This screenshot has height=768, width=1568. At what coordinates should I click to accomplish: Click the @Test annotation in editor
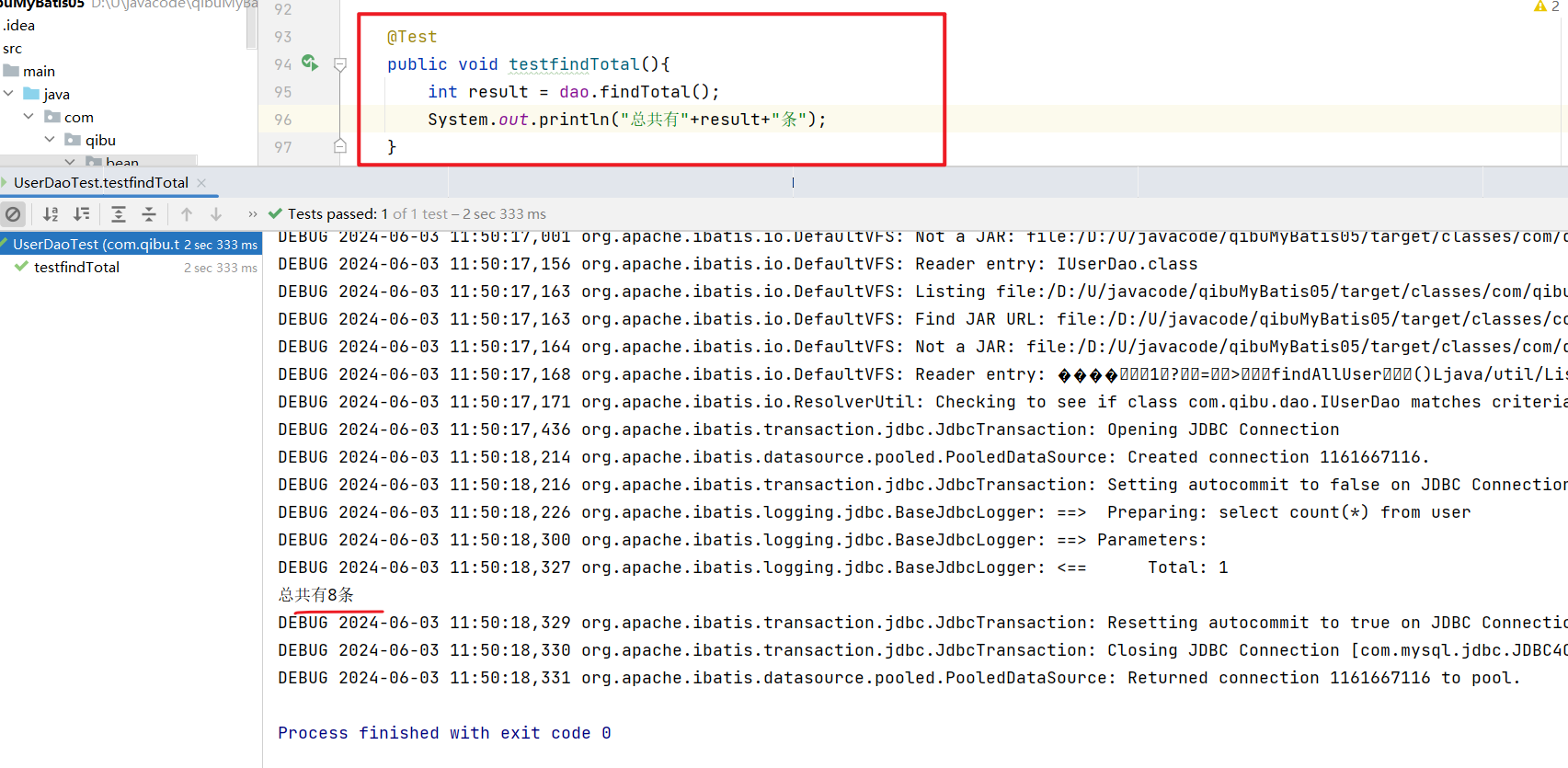coord(412,37)
